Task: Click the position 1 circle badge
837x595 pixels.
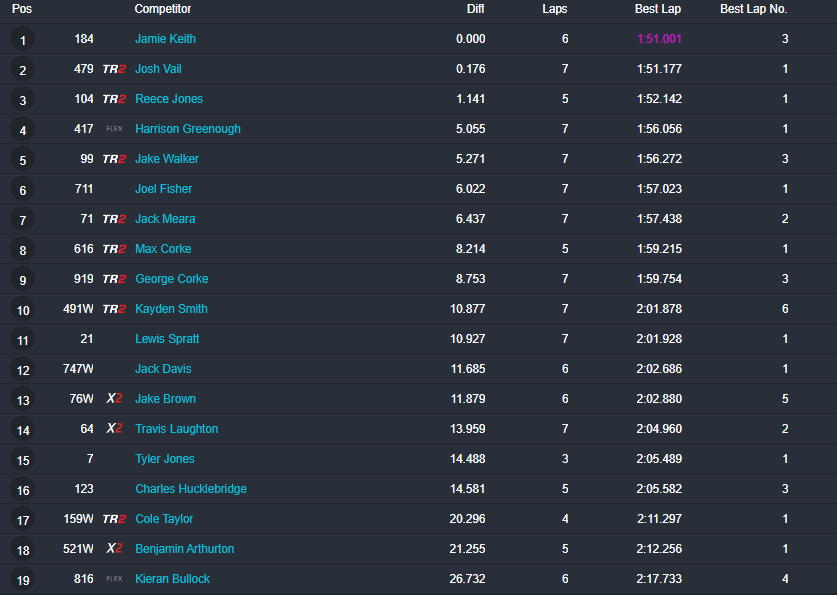Action: 22,39
